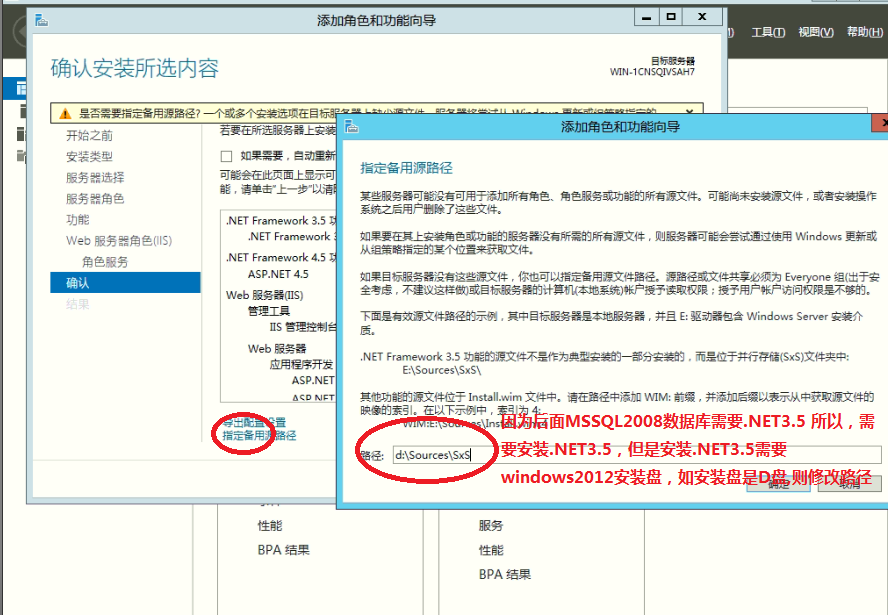Go to the Web 服务器角色(IIS) step

click(x=119, y=241)
